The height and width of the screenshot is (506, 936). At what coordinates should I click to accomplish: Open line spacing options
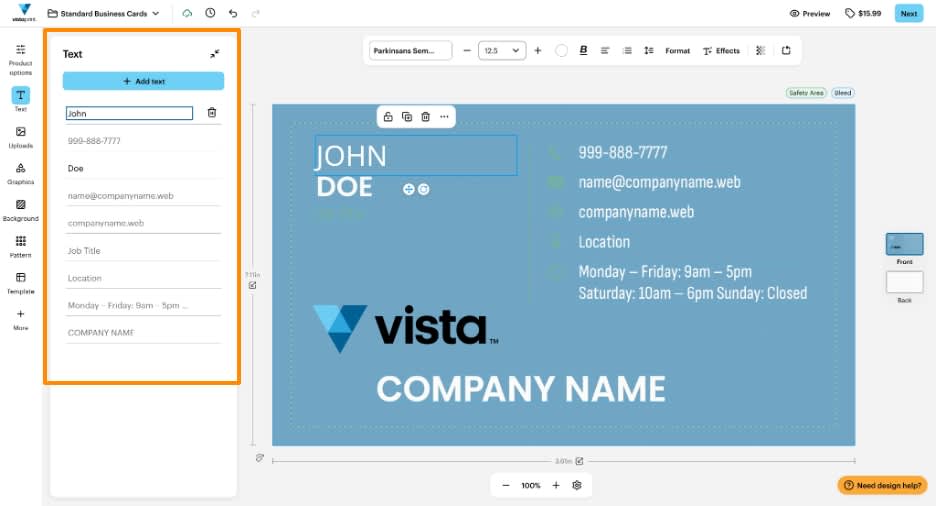tap(649, 51)
